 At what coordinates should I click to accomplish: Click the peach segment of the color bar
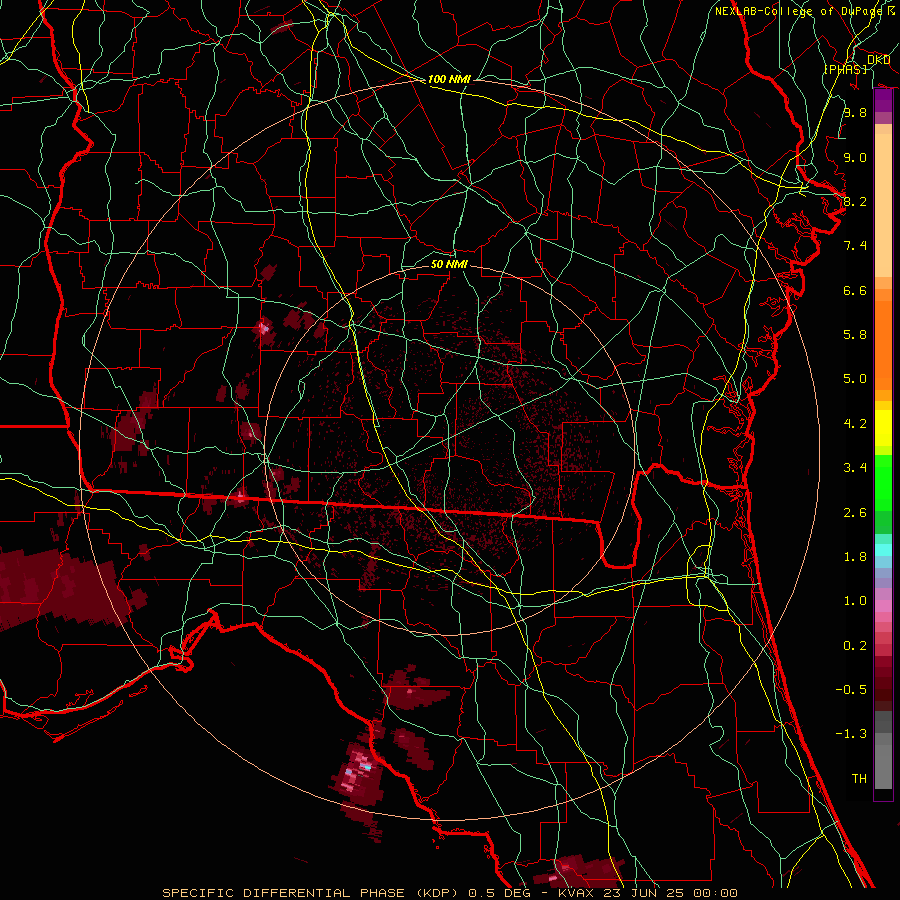point(883,201)
